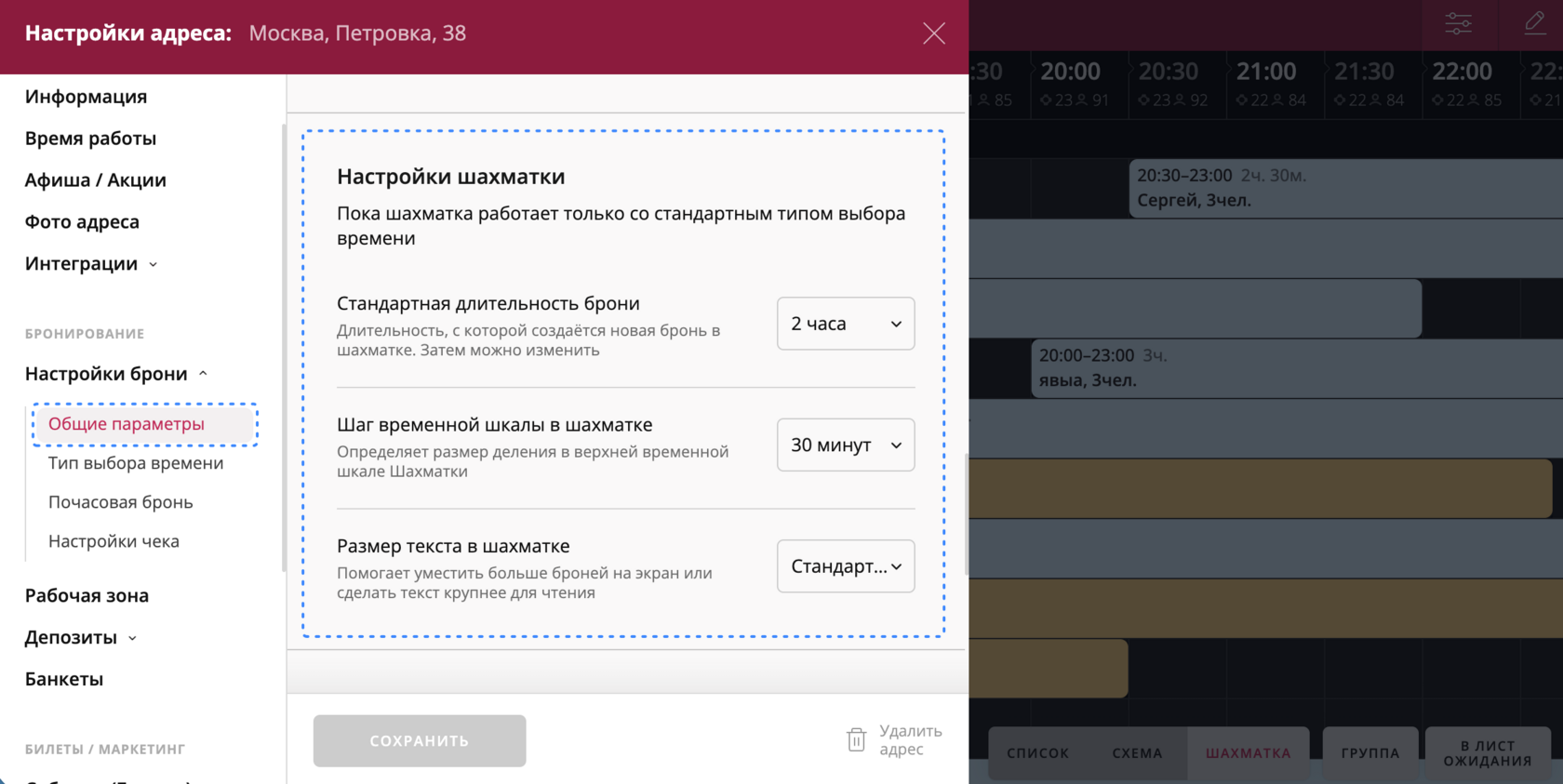1563x784 pixels.
Task: Open Фото адреса section
Action: pos(82,222)
